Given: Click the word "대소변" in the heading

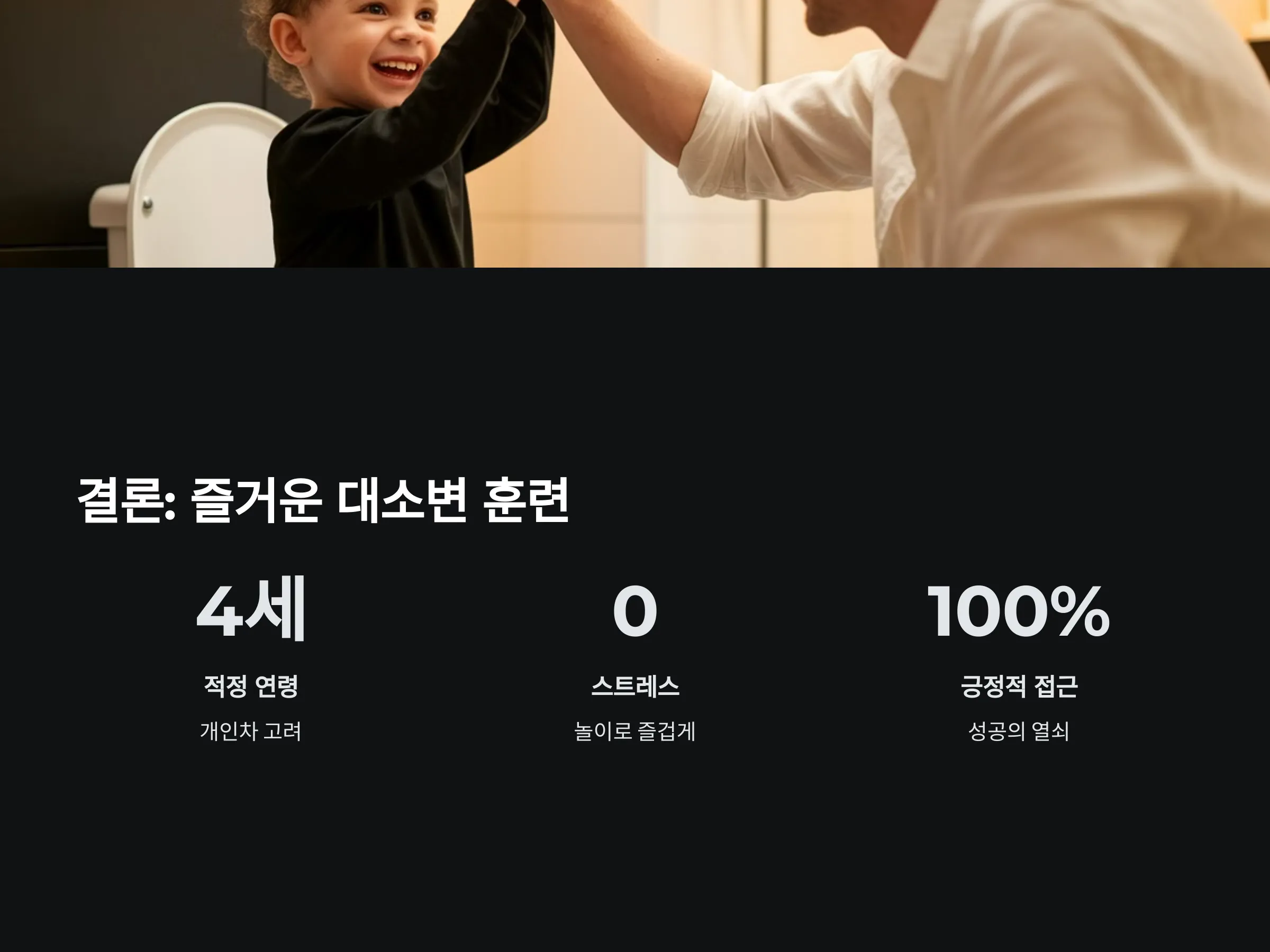Looking at the screenshot, I should pyautogui.click(x=402, y=500).
